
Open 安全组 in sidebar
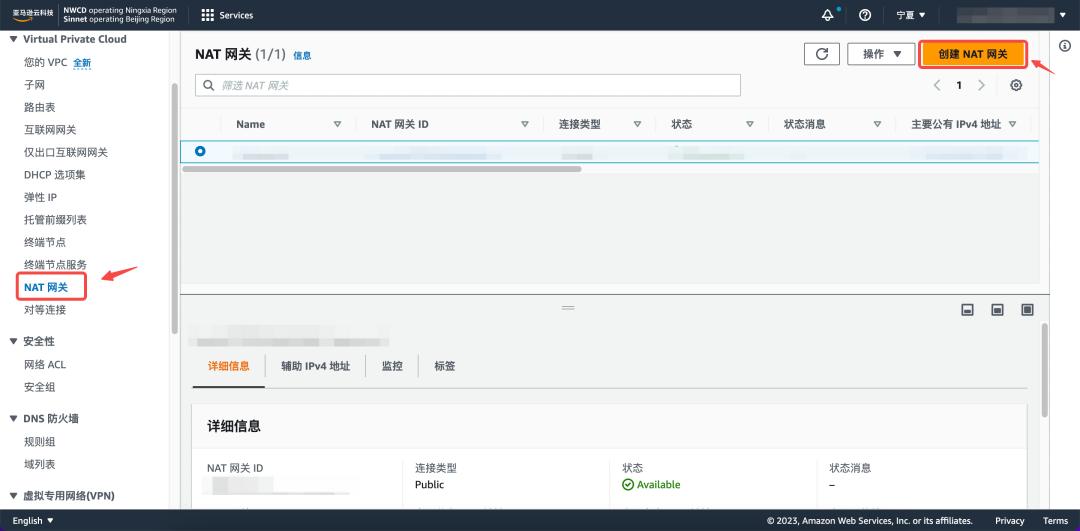(39, 387)
